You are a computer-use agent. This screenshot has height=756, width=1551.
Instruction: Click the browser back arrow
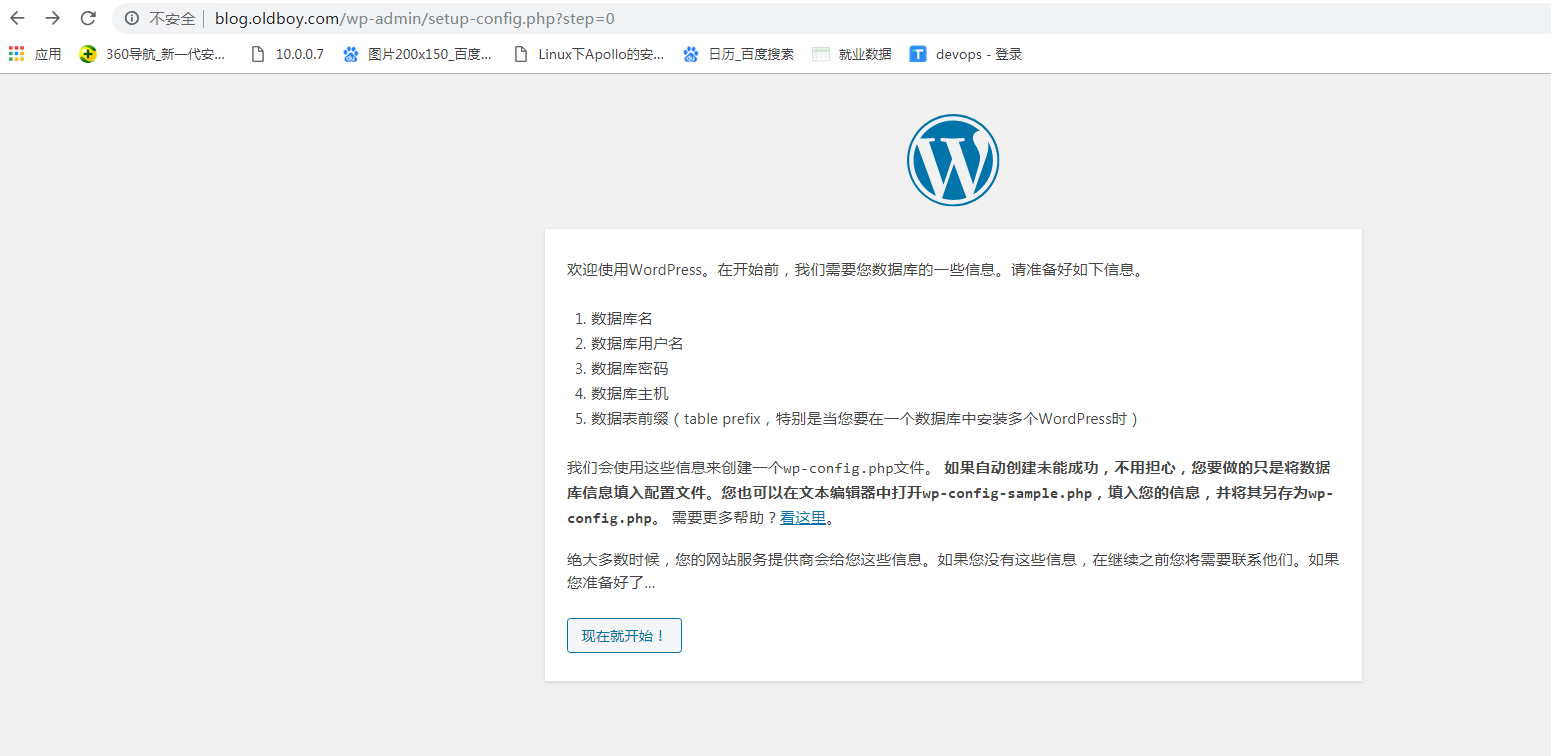coord(17,18)
